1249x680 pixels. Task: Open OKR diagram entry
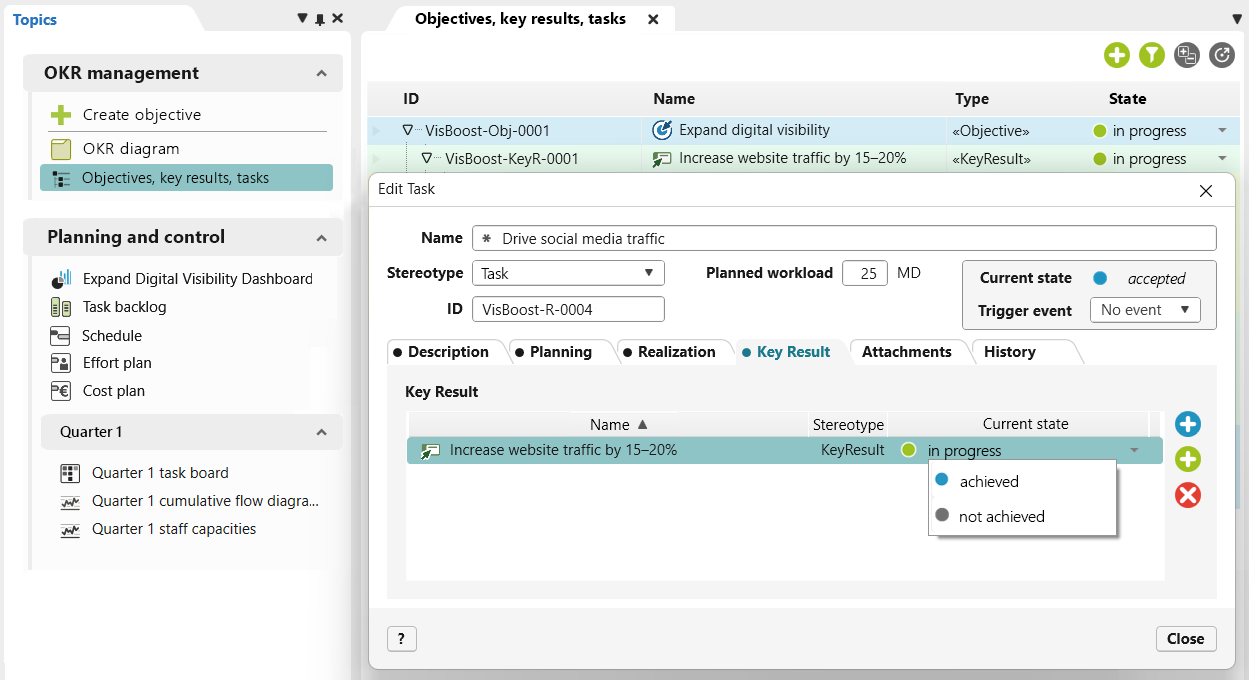131,149
